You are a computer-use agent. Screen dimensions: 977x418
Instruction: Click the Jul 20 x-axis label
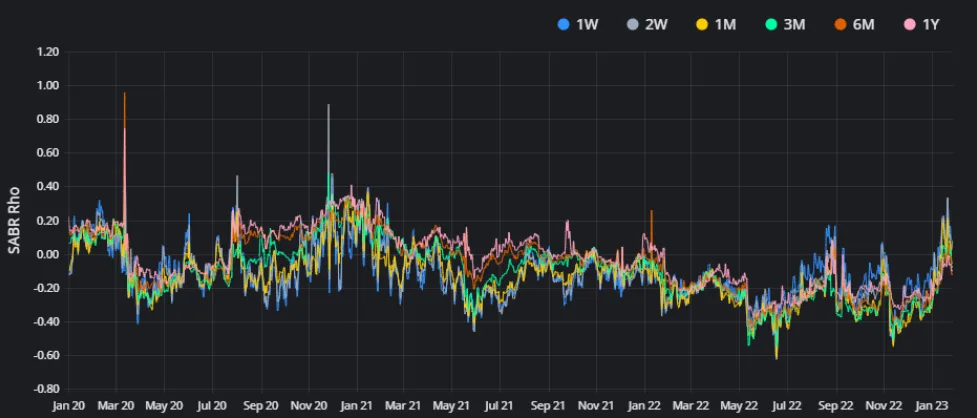[x=212, y=404]
